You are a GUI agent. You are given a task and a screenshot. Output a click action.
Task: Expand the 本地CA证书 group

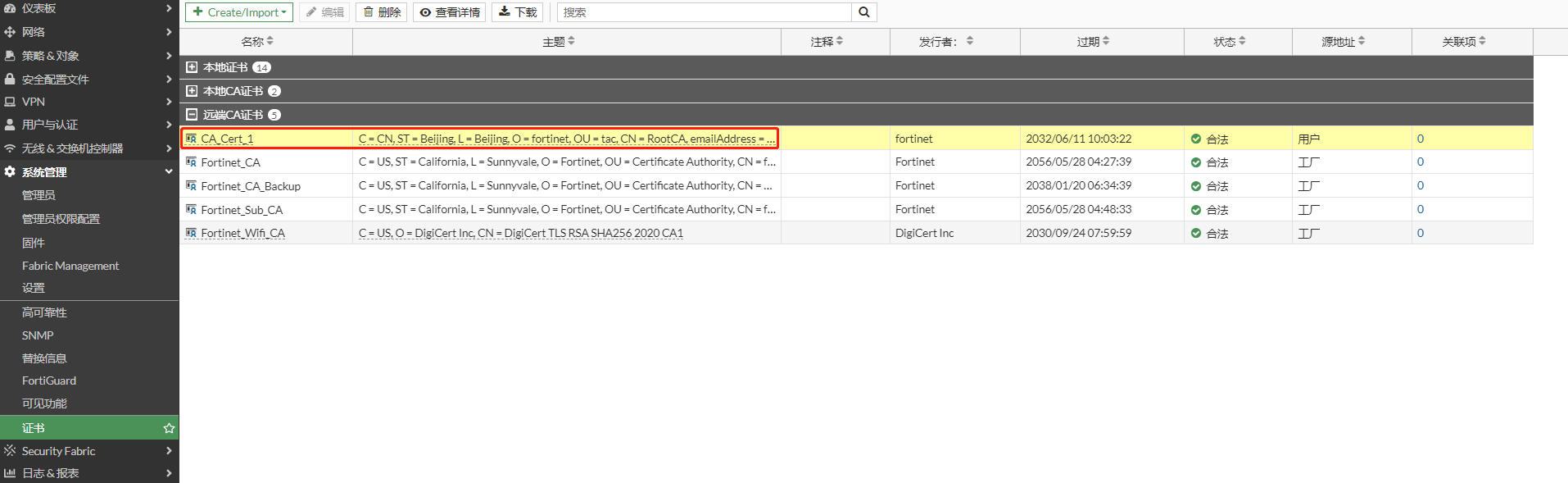pos(192,91)
